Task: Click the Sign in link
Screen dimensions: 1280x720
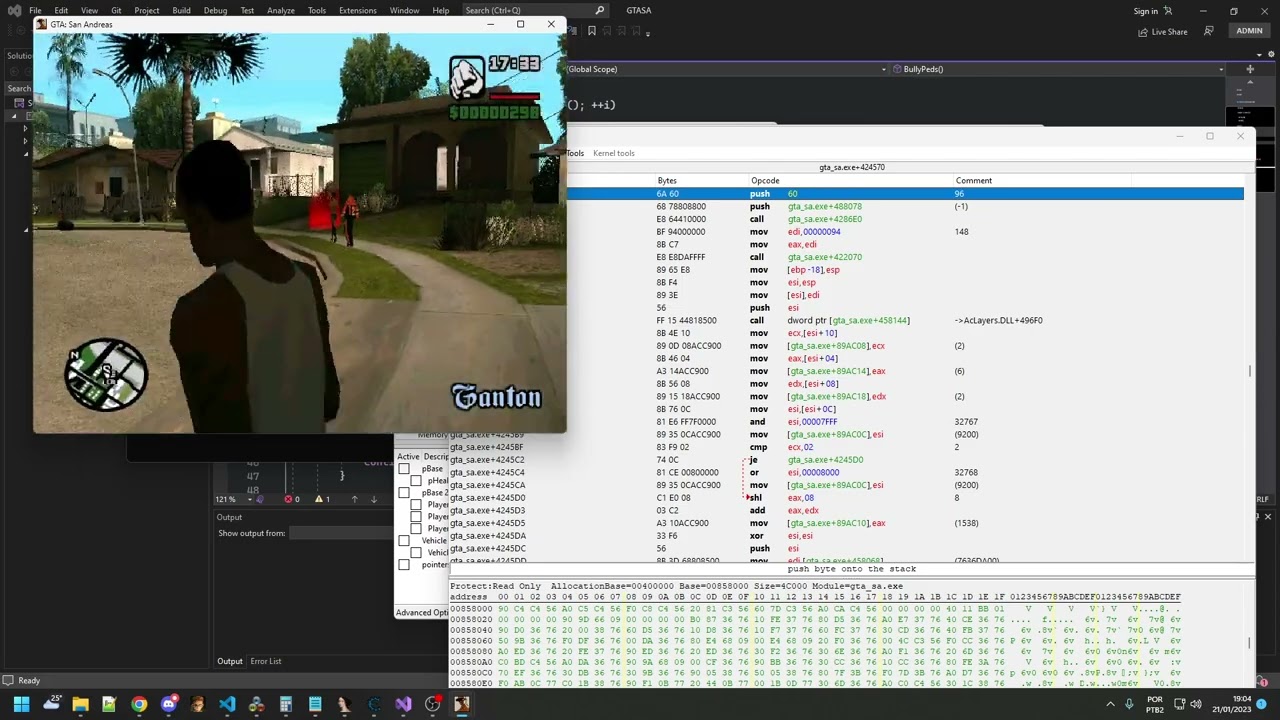Action: point(1146,11)
